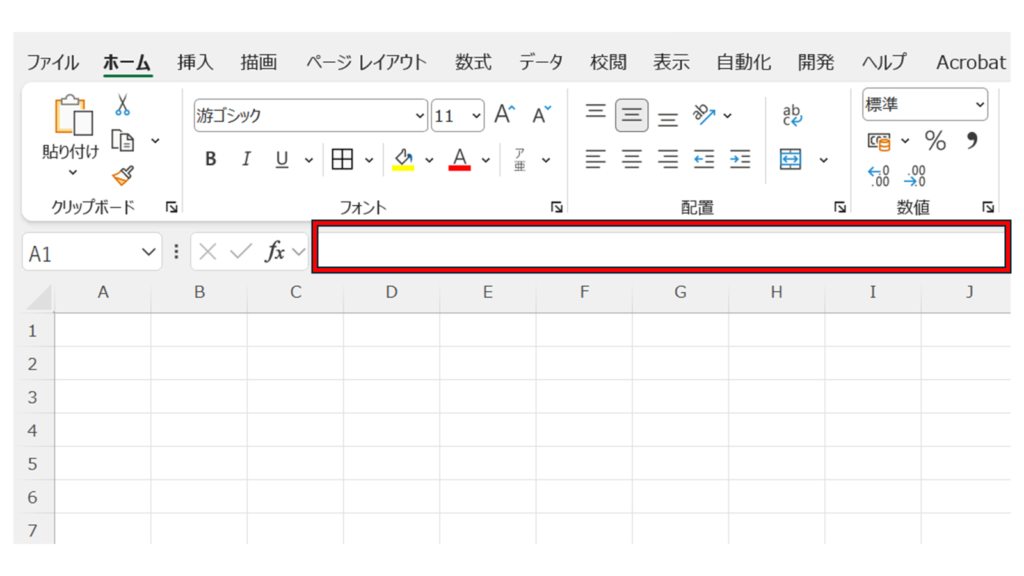This screenshot has width=1024, height=576.
Task: Open the 挿入 ribbon tab
Action: (x=195, y=62)
